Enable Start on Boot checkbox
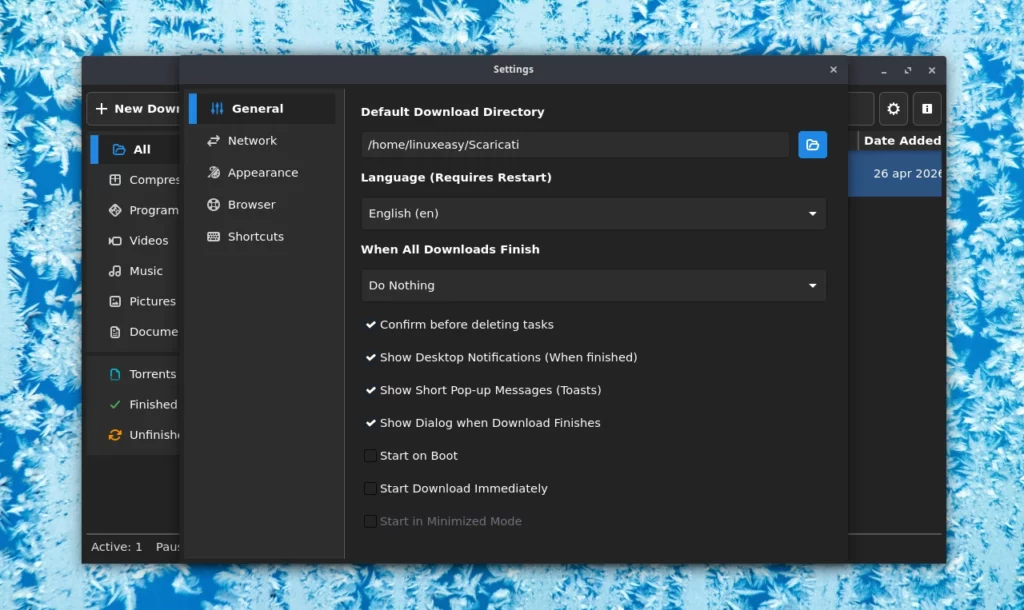Screen dimensions: 1024x610 pyautogui.click(x=371, y=456)
